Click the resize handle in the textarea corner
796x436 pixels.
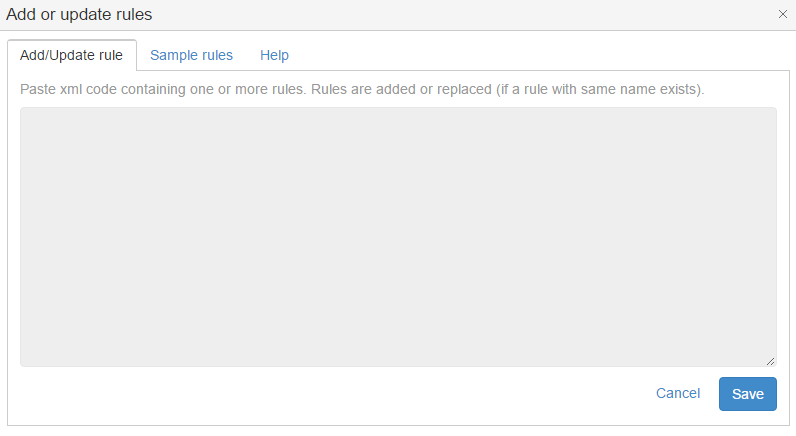(x=770, y=360)
